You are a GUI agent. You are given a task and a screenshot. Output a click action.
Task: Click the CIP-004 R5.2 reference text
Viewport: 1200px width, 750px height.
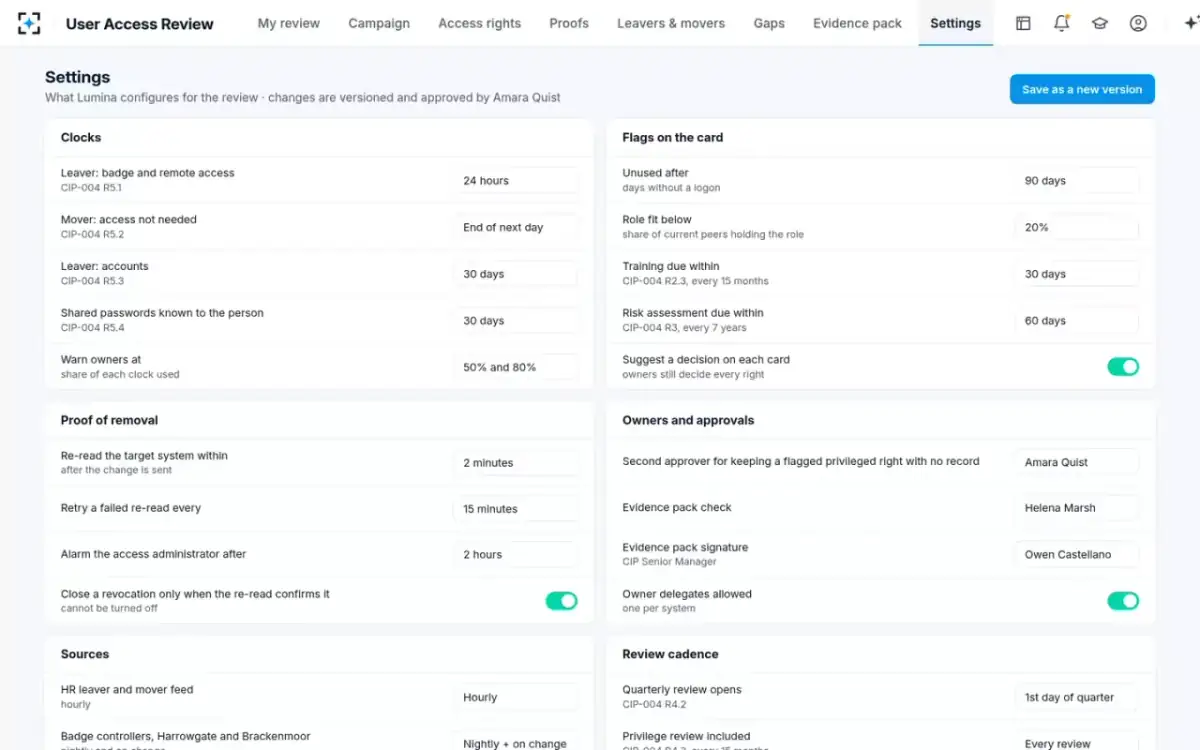coord(92,235)
